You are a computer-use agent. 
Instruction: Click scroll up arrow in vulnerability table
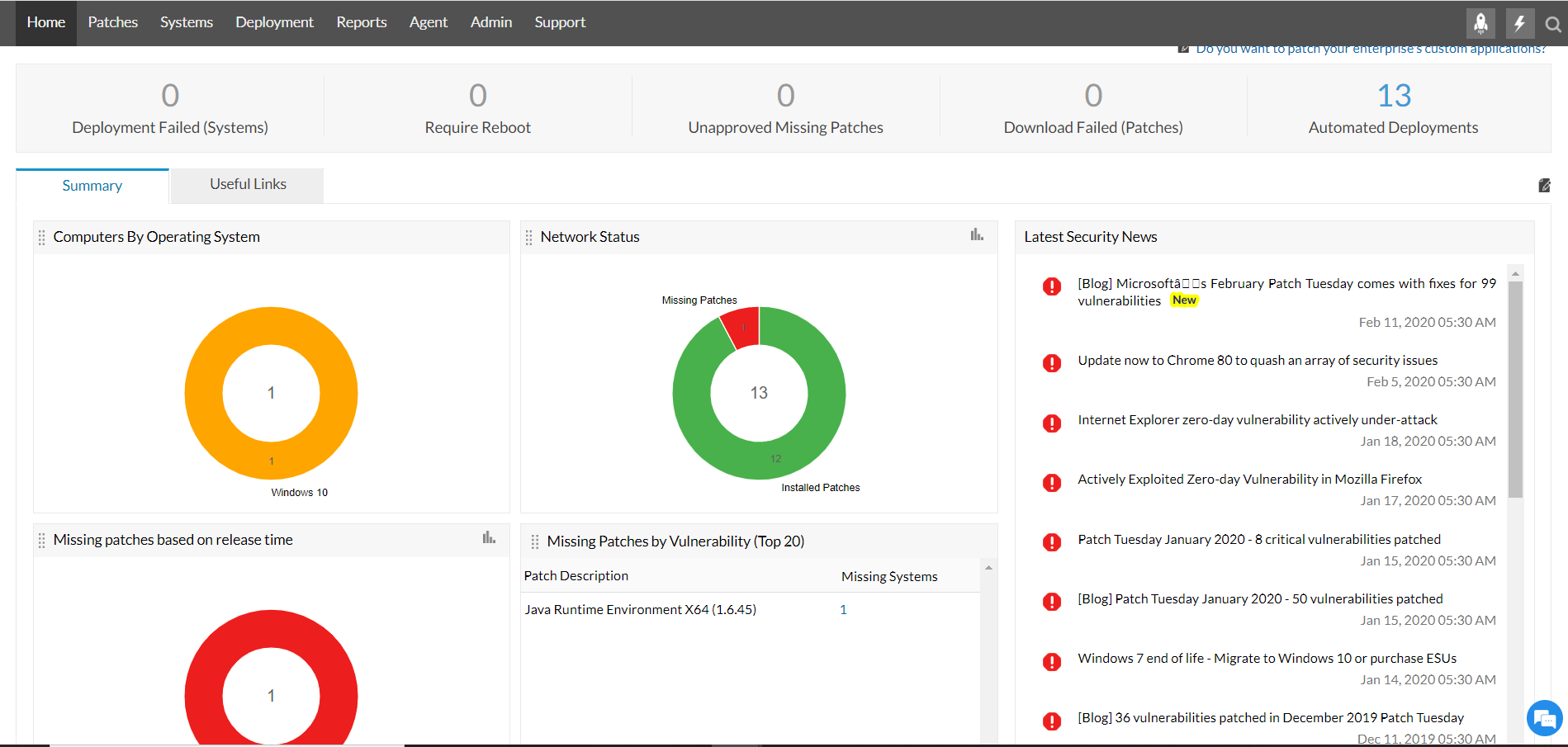coord(988,568)
